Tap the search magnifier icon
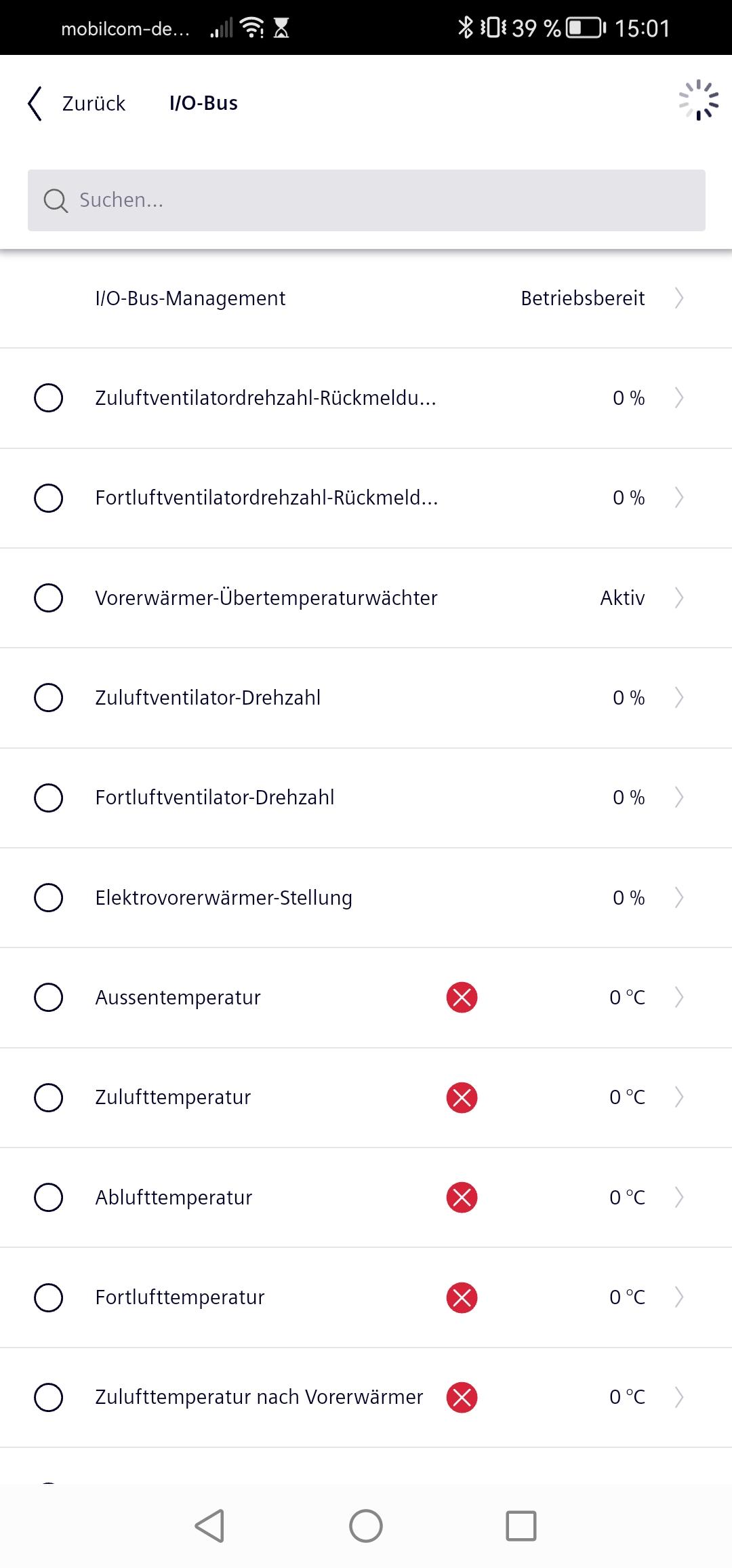The height and width of the screenshot is (1568, 732). [x=56, y=201]
